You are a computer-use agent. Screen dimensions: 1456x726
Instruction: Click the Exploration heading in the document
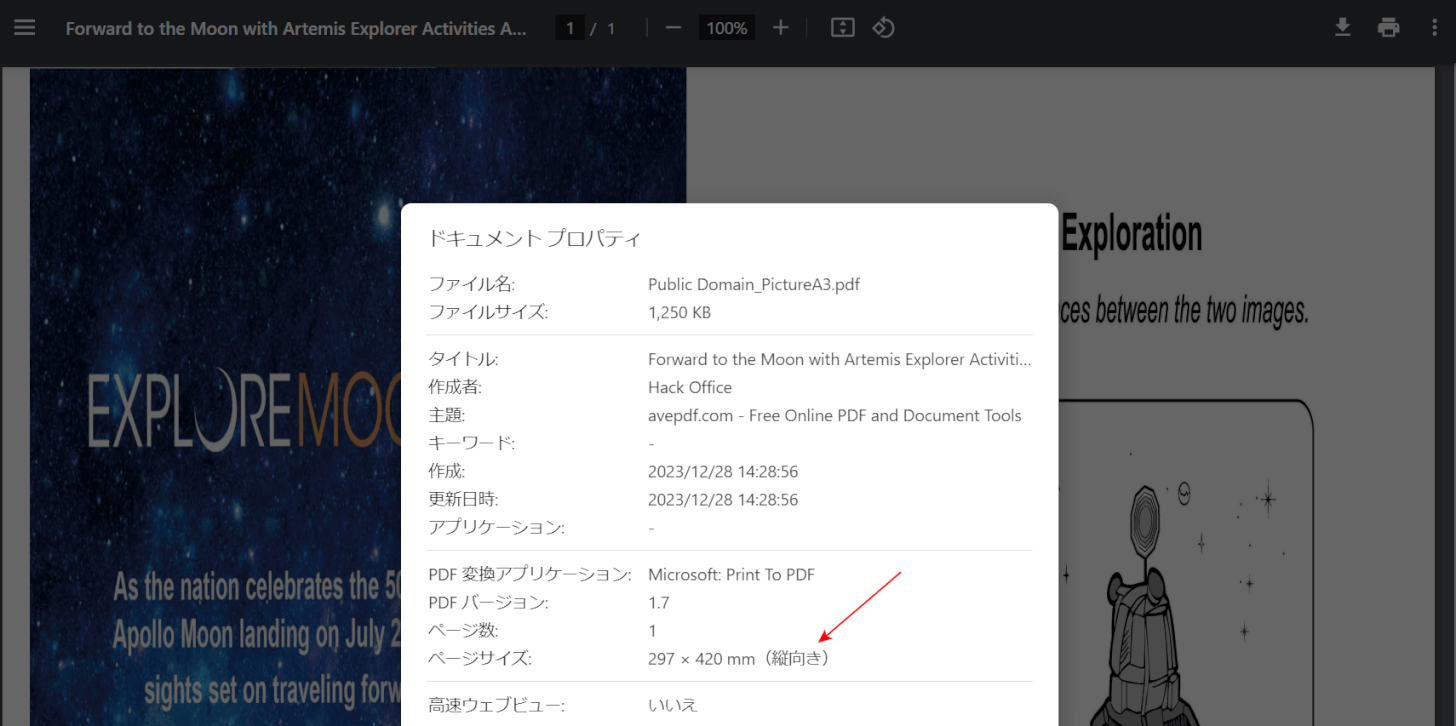1131,234
